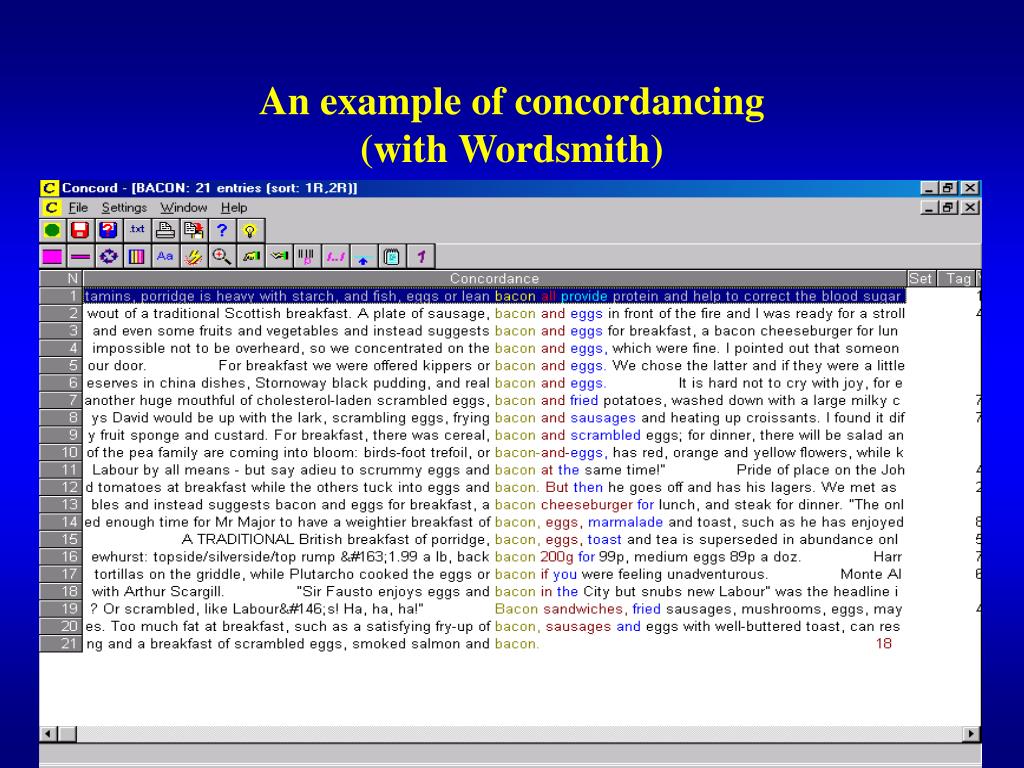Click the Aa font settings icon
The height and width of the screenshot is (768, 1024).
(165, 257)
